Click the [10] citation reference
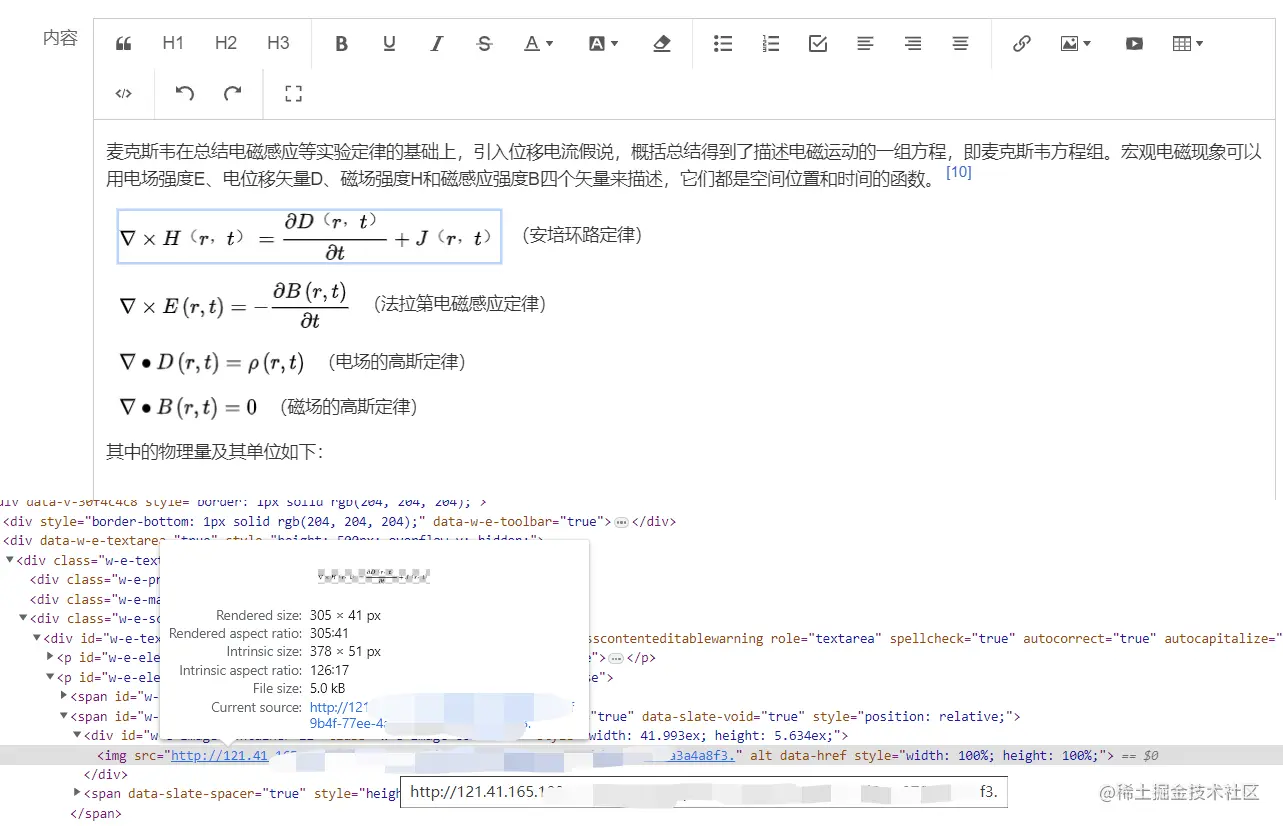This screenshot has height=826, width=1283. (958, 172)
